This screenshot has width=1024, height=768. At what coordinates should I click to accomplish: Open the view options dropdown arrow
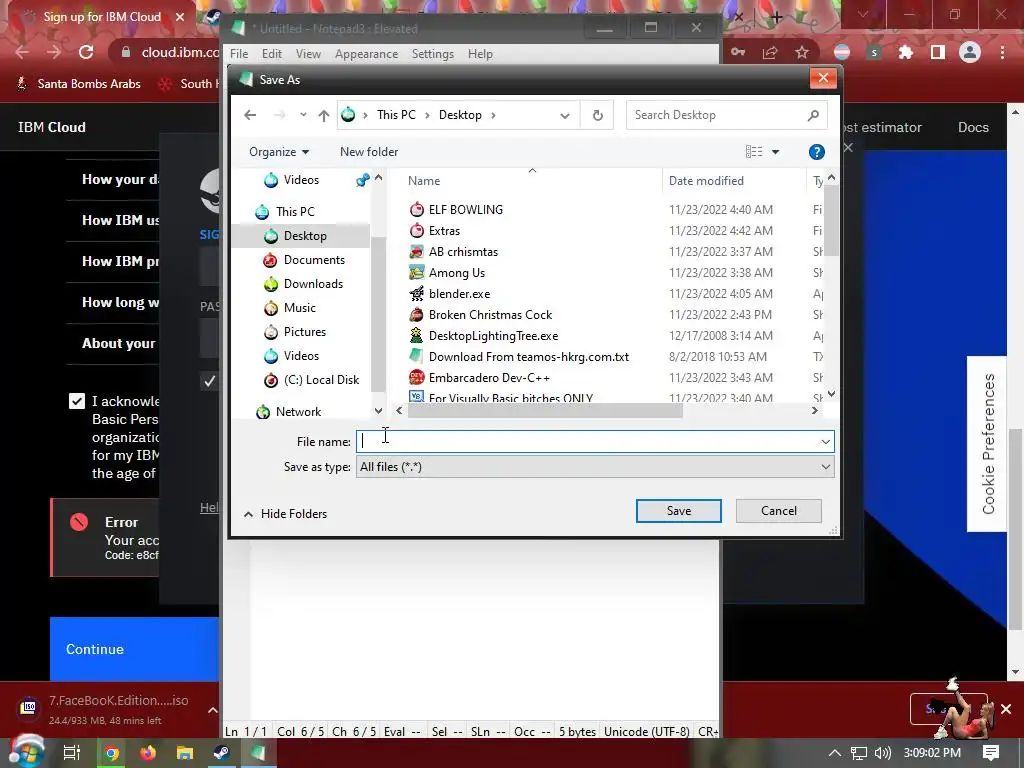click(x=775, y=152)
